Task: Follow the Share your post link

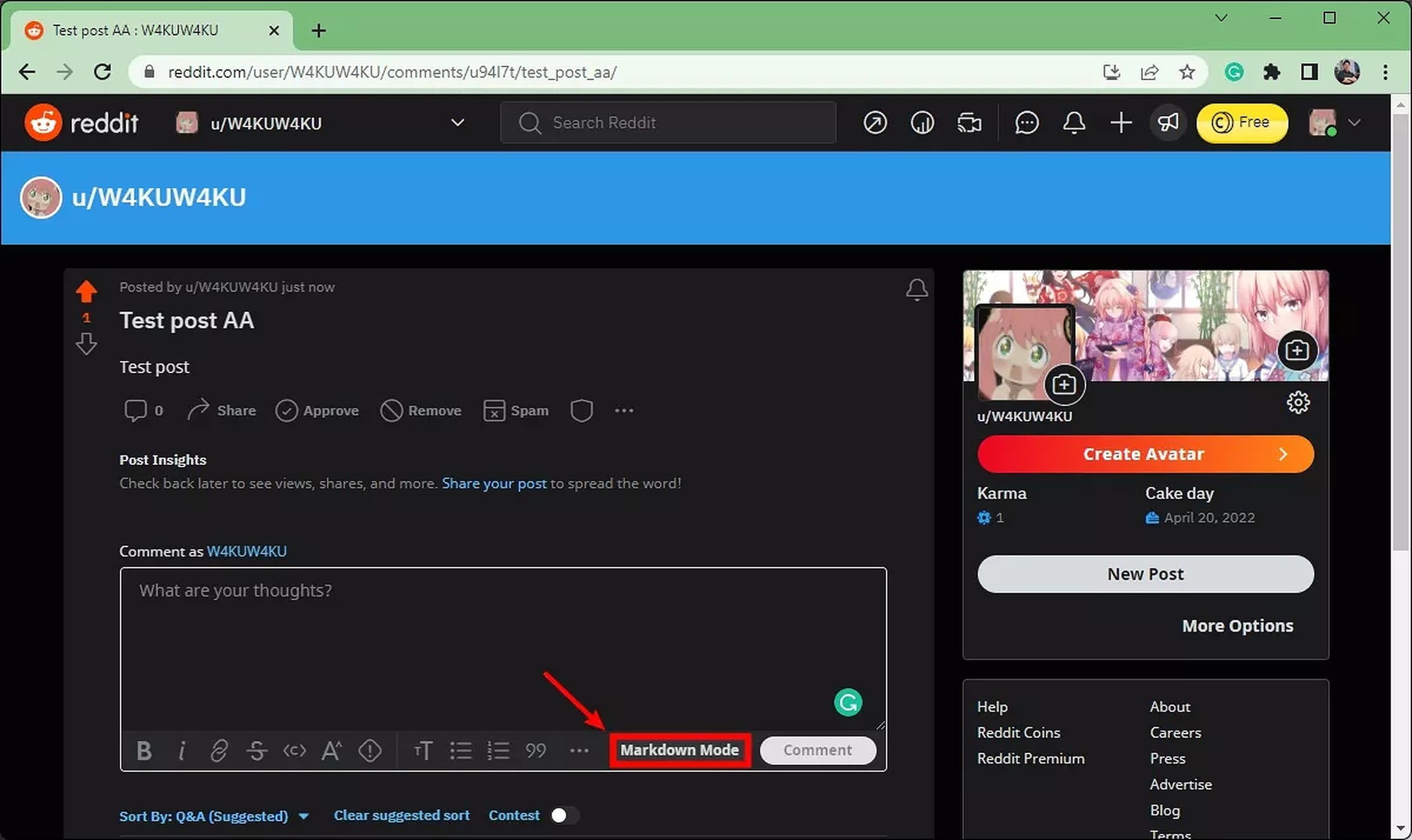Action: coord(494,483)
